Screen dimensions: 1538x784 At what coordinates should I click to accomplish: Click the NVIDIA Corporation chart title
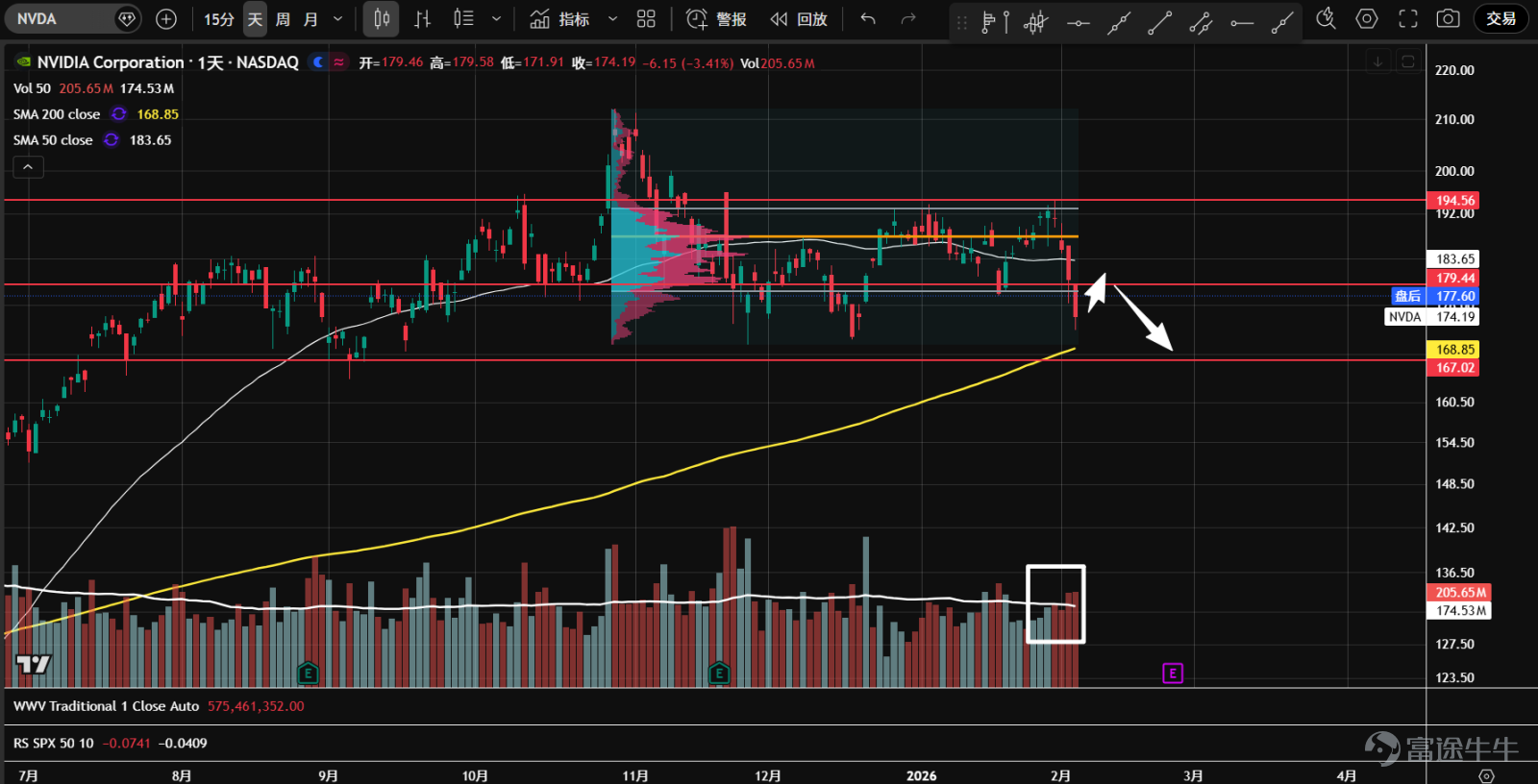pyautogui.click(x=167, y=62)
